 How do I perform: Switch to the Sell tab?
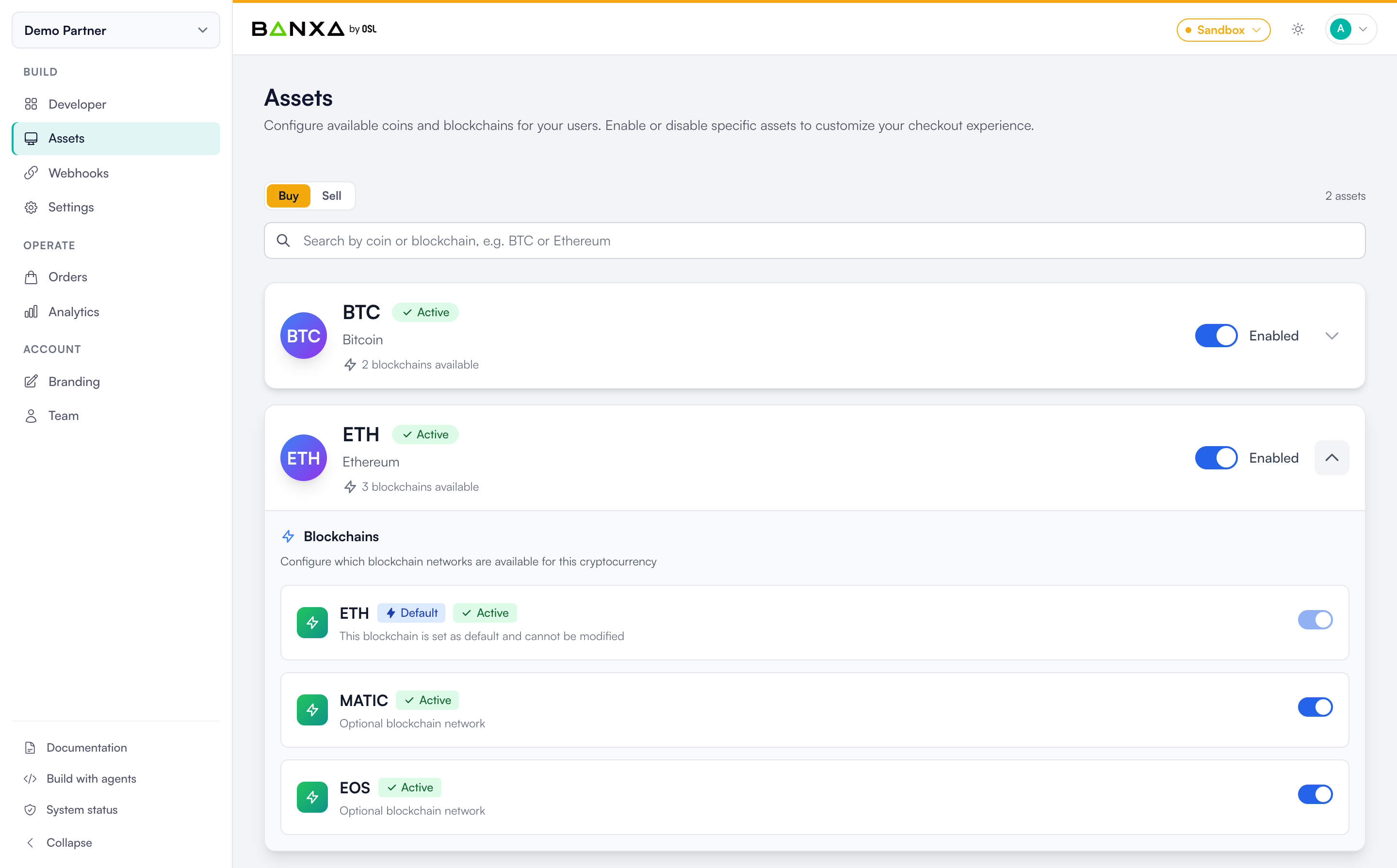click(331, 196)
